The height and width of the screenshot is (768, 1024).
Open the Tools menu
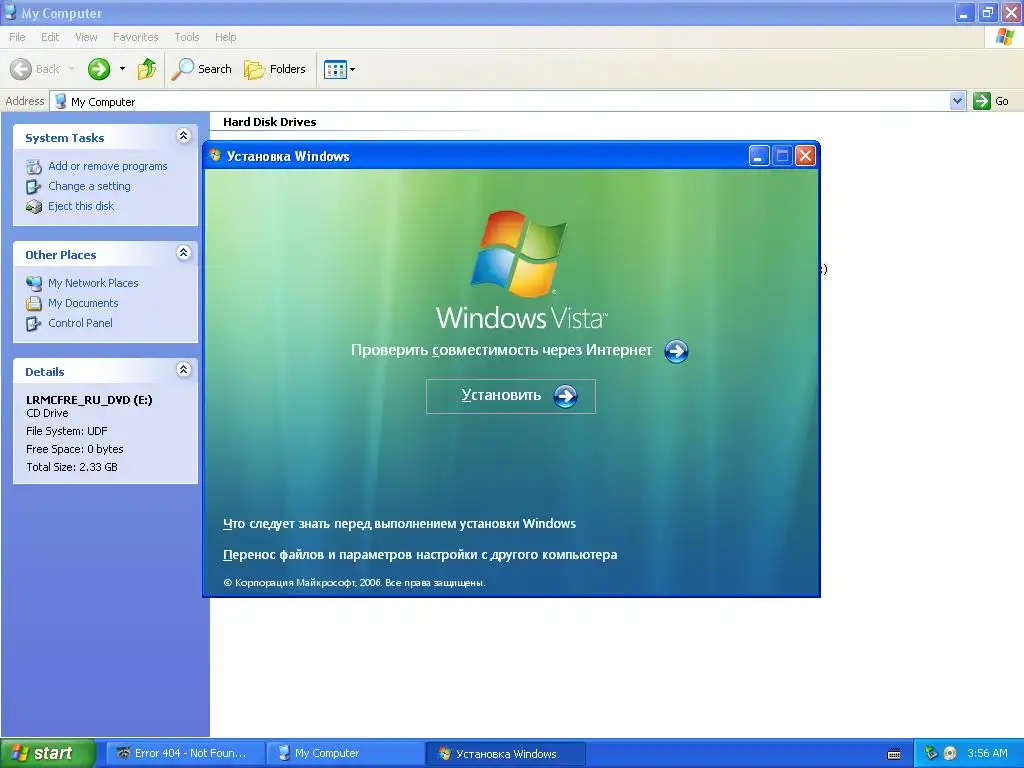click(186, 37)
